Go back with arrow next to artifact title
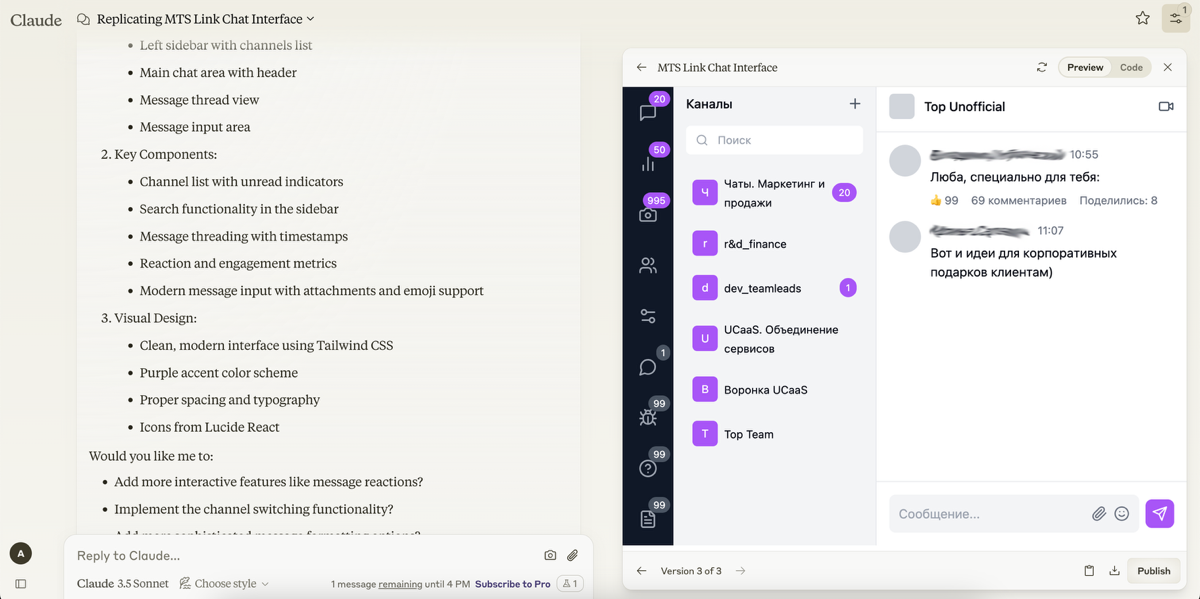1200x599 pixels. pos(642,67)
